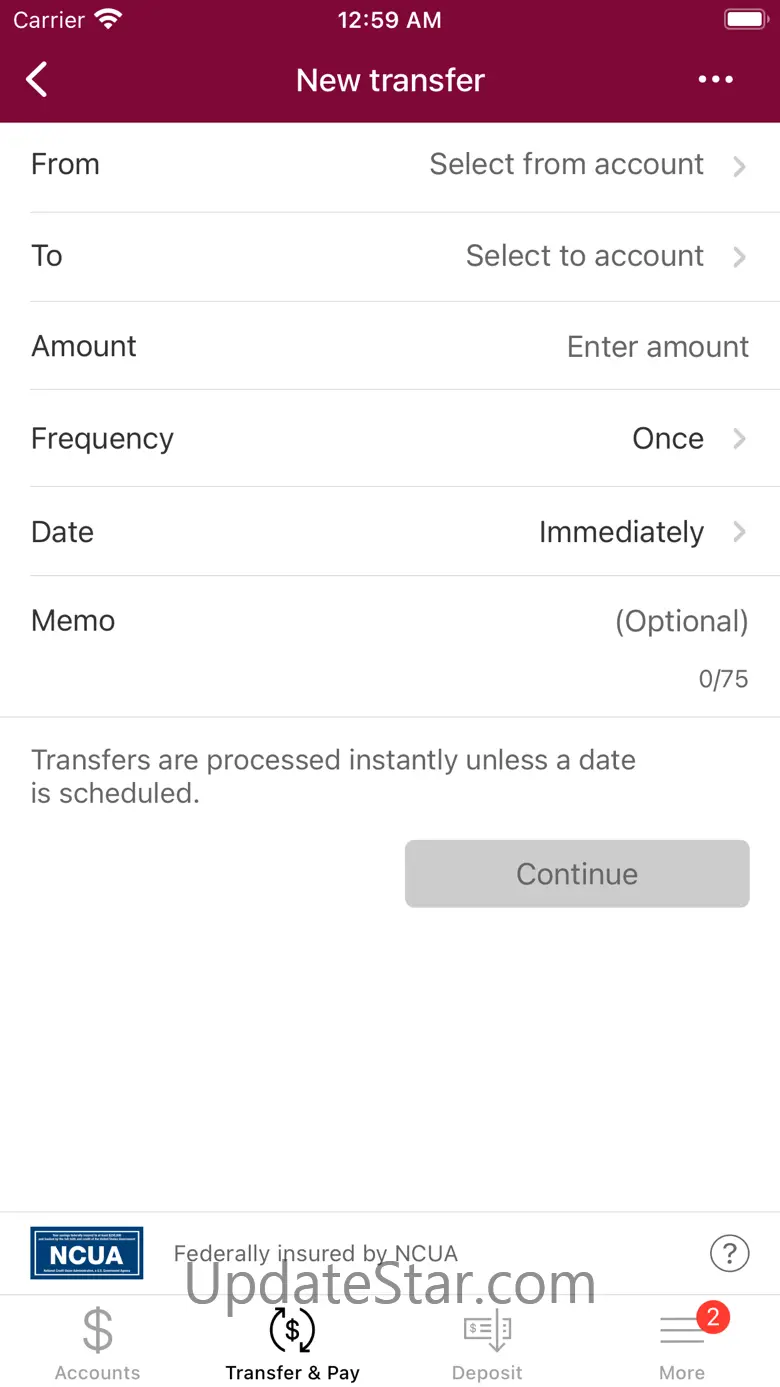
Task: Tap the Federally insured by NCUA text
Action: coord(316,1253)
